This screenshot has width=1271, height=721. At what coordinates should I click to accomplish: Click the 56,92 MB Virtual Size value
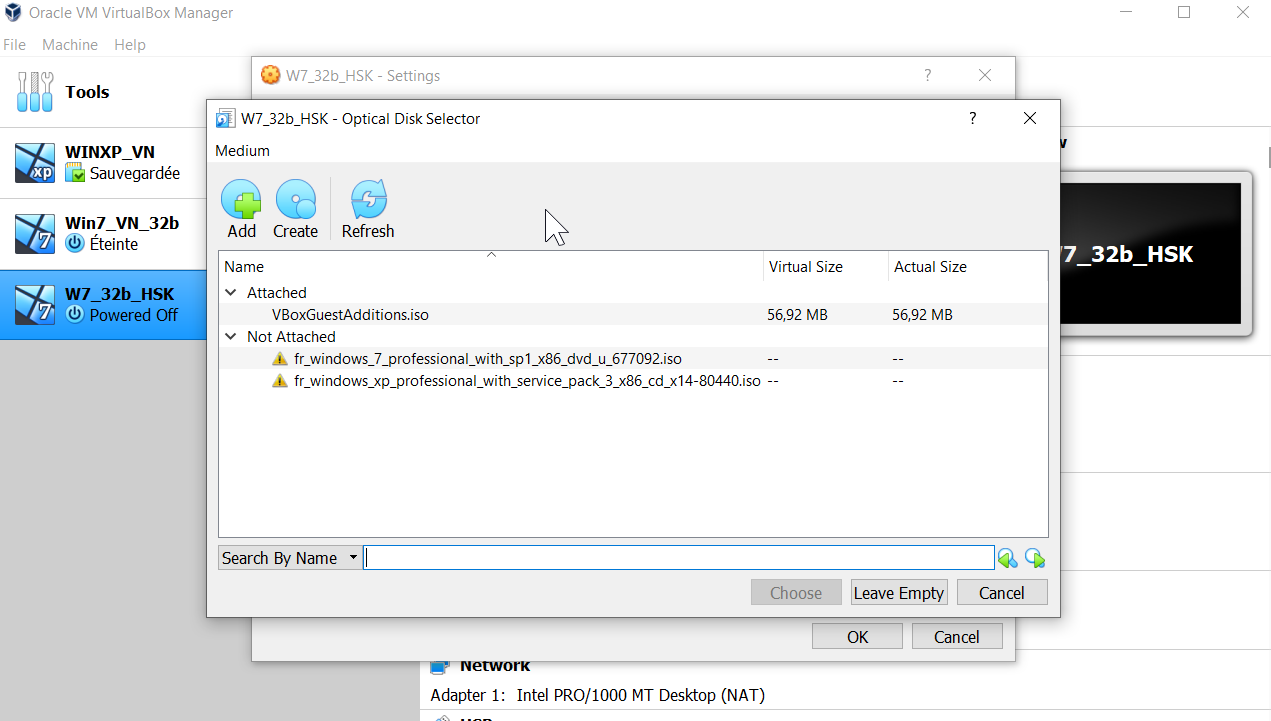(x=798, y=315)
